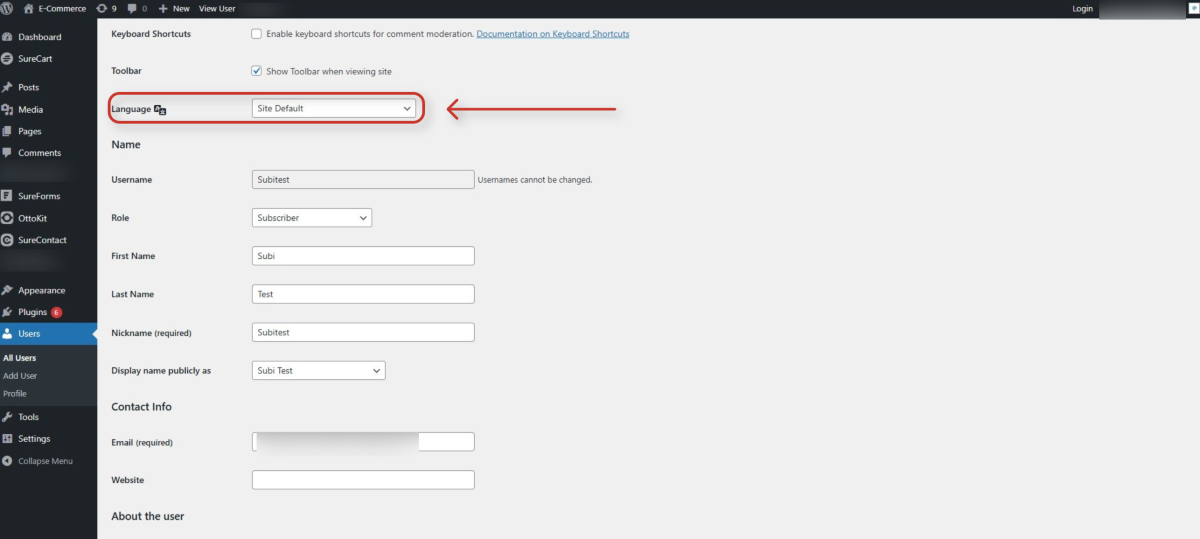This screenshot has width=1200, height=539.
Task: Open the Pages menu label
Action: [x=30, y=131]
